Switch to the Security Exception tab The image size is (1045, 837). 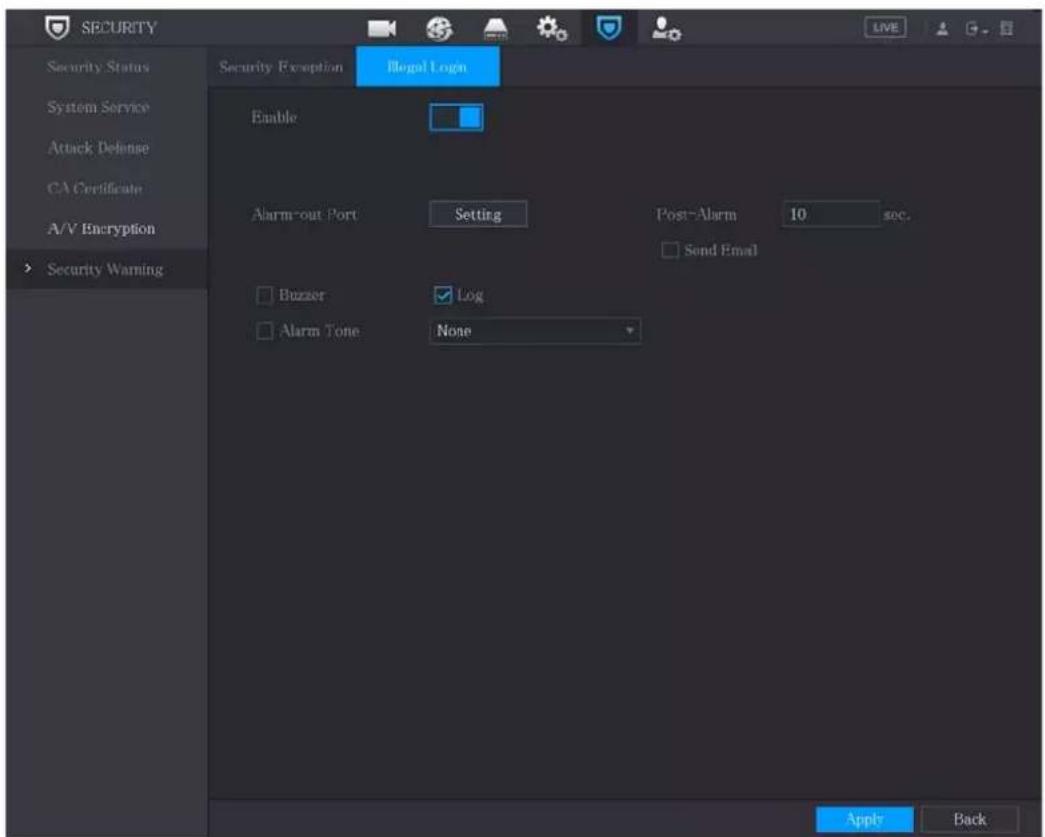(281, 67)
